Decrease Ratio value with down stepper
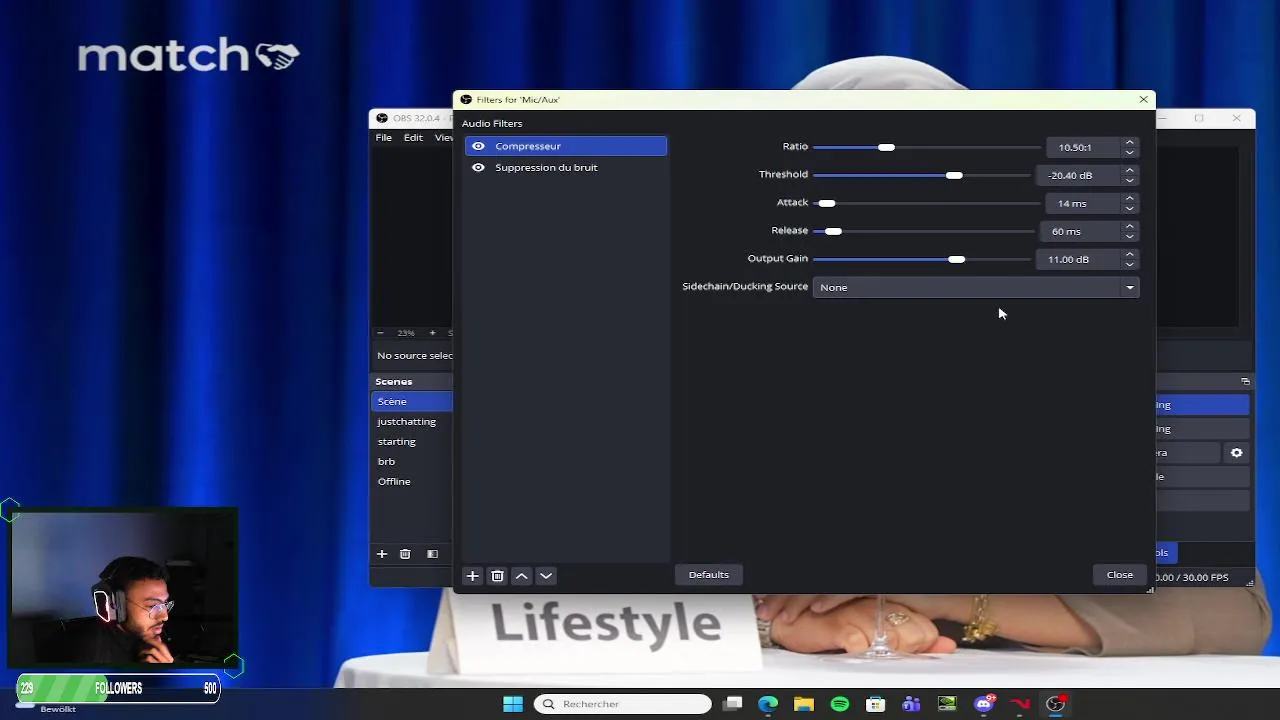This screenshot has width=1280, height=720. 1129,152
